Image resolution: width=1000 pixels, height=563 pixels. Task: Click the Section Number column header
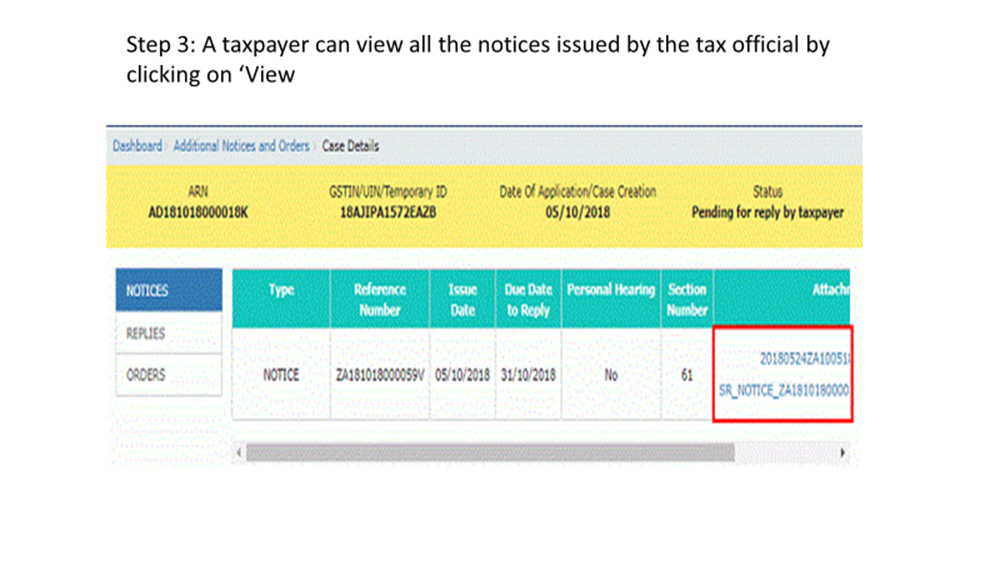coord(687,299)
